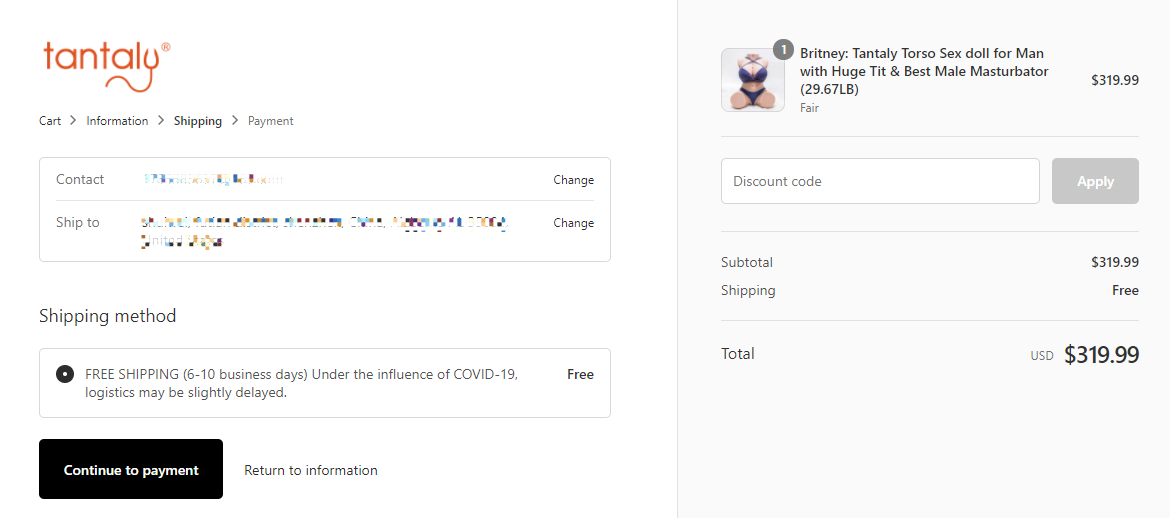Click the Payment breadcrumb step
The width and height of the screenshot is (1170, 518).
pos(271,121)
